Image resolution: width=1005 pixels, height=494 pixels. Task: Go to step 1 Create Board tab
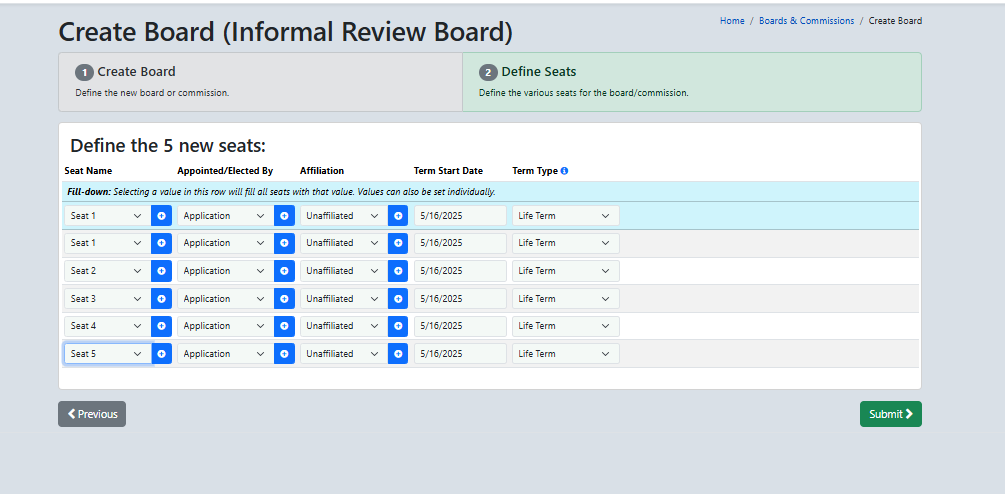coord(260,82)
